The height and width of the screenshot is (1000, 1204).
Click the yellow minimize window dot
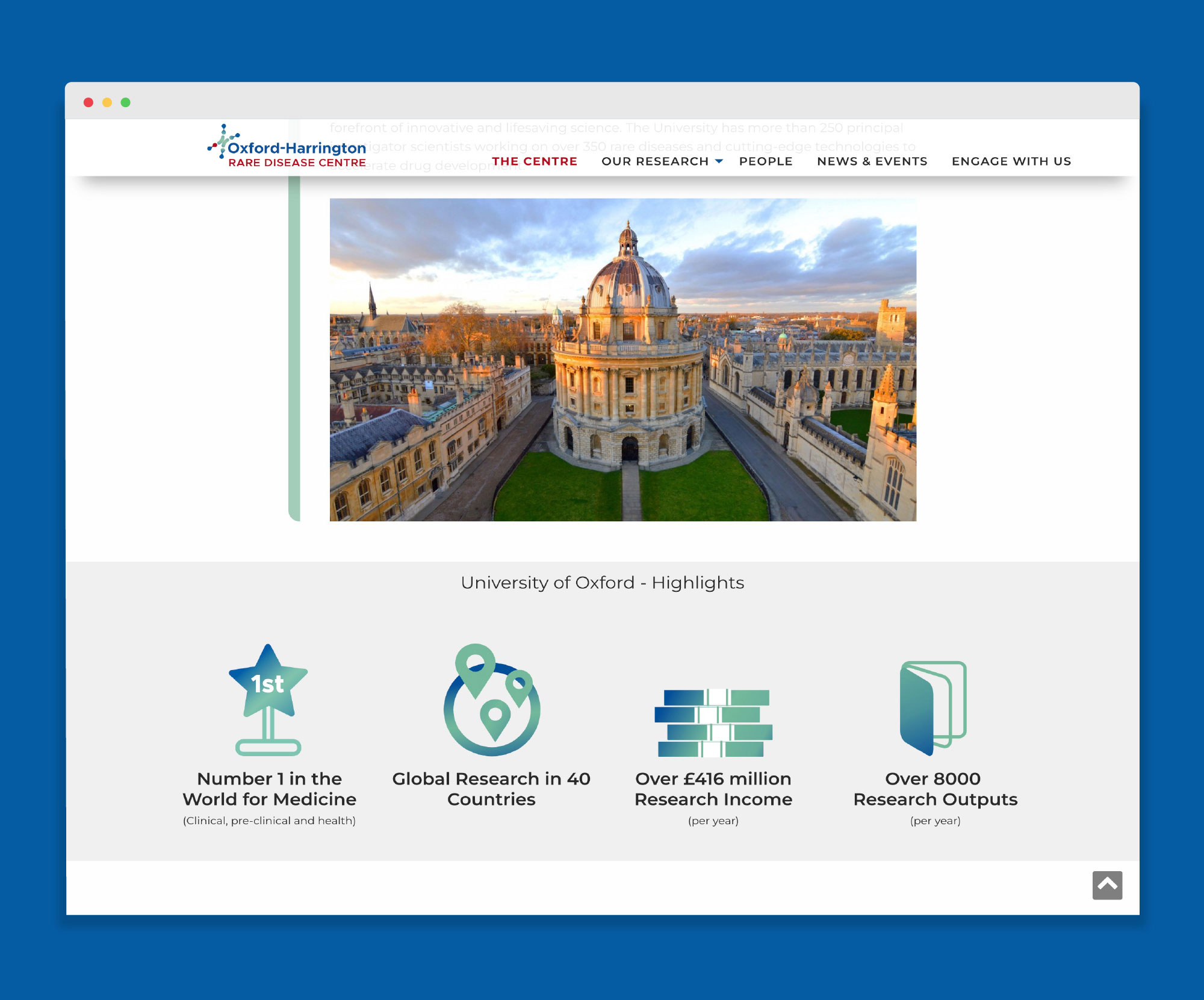(x=108, y=103)
